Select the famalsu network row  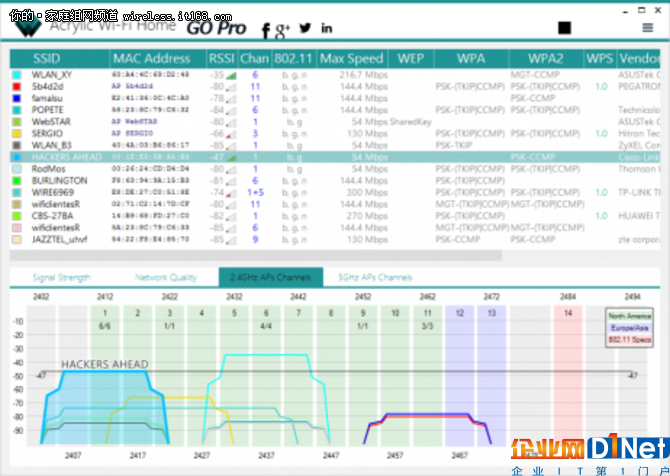335,98
